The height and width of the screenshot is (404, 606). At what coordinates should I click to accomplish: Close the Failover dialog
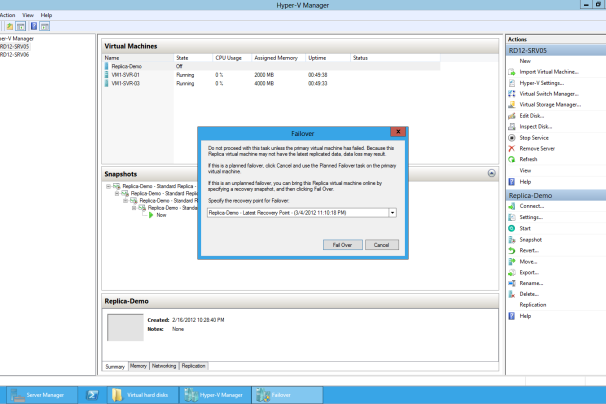(398, 132)
